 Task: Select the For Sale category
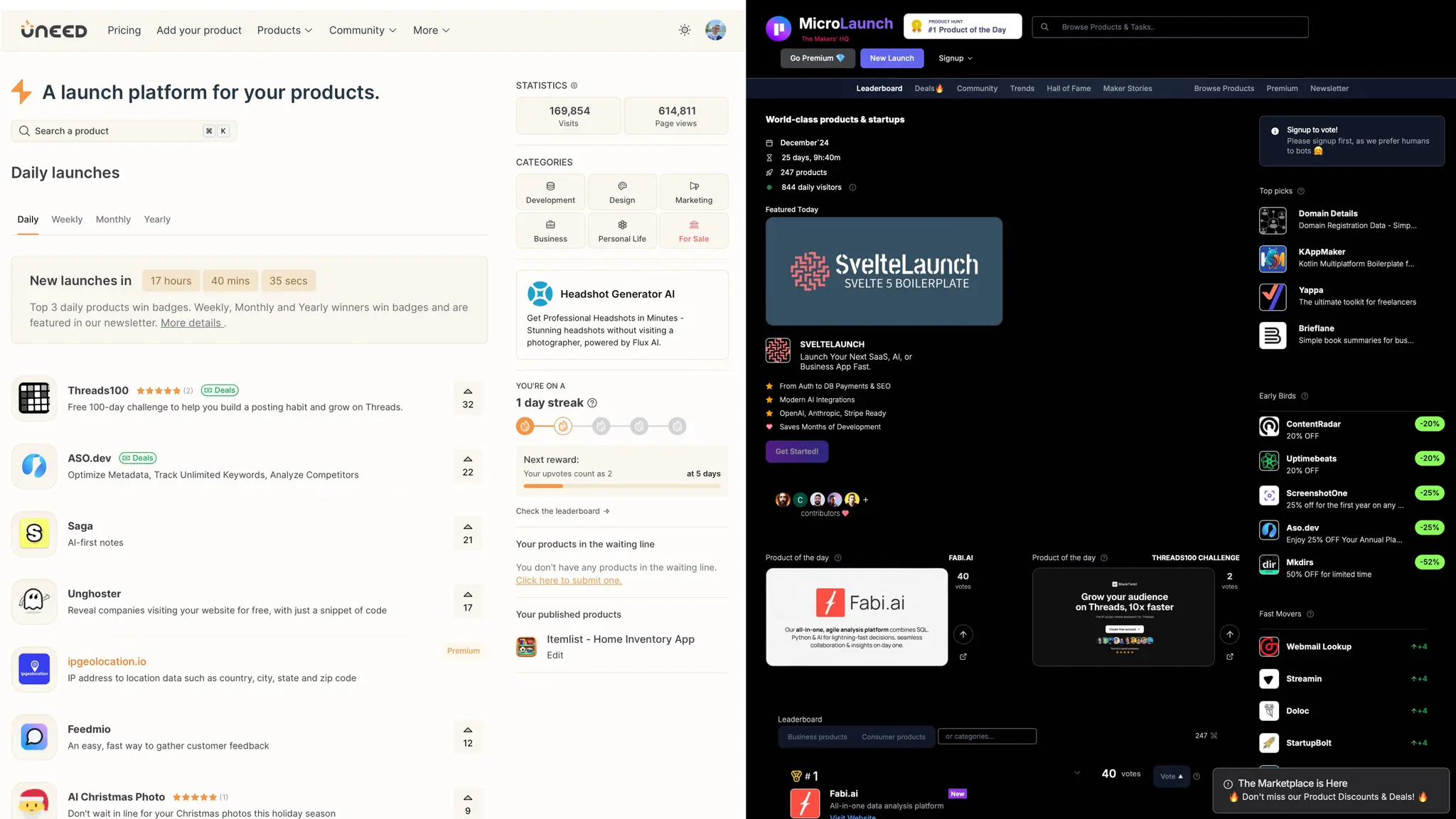coord(693,230)
